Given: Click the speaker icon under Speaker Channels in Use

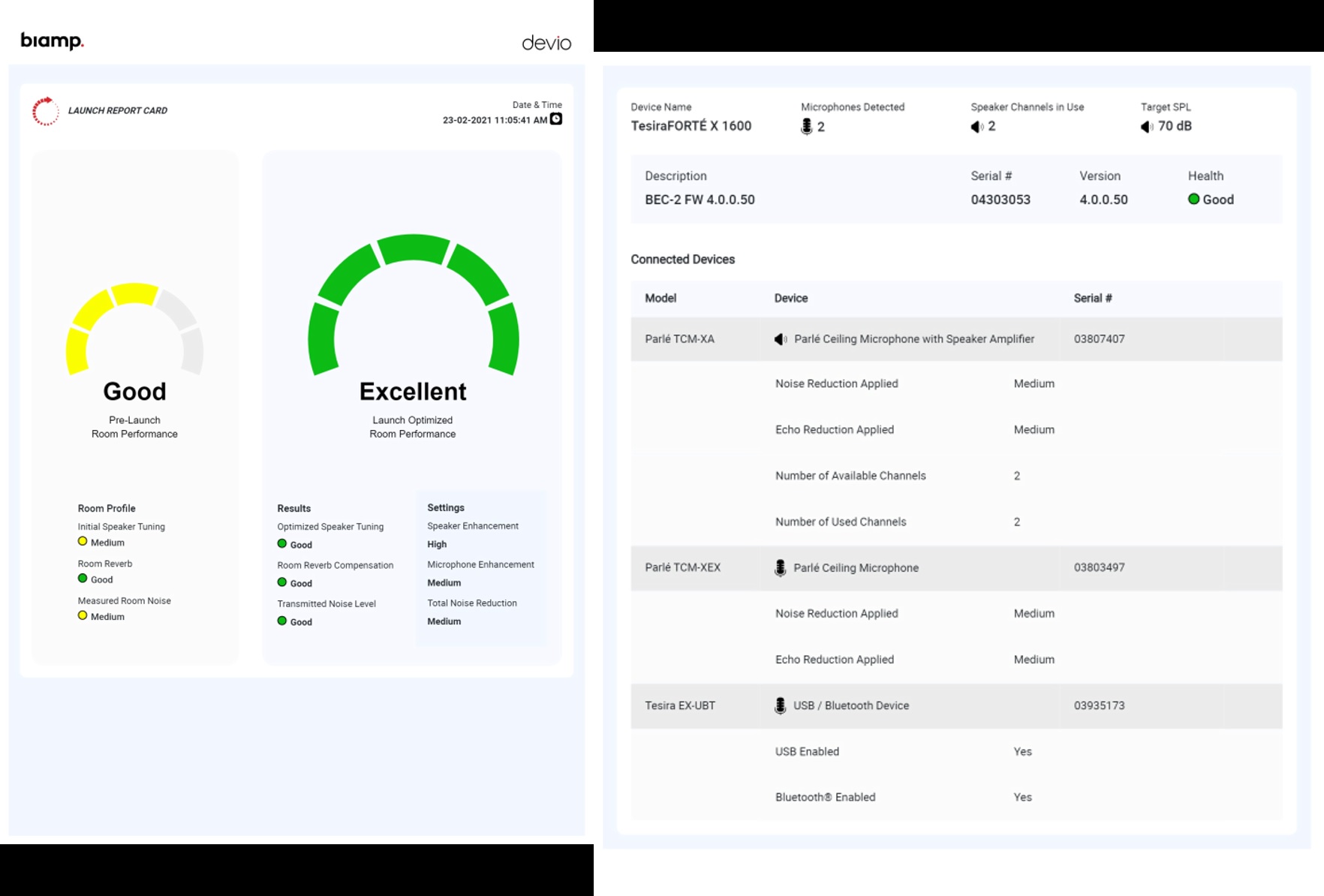Looking at the screenshot, I should [976, 127].
